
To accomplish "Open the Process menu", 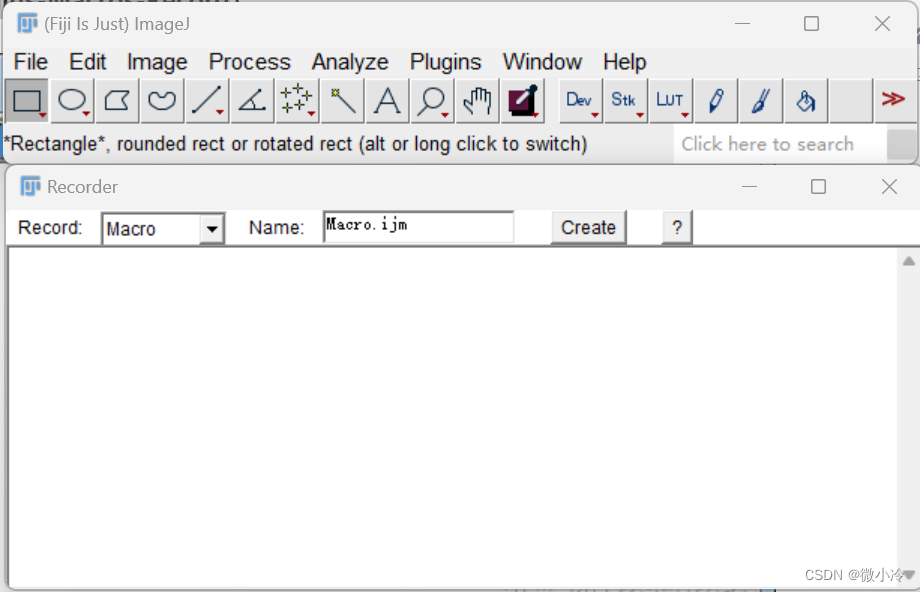I will pyautogui.click(x=249, y=62).
